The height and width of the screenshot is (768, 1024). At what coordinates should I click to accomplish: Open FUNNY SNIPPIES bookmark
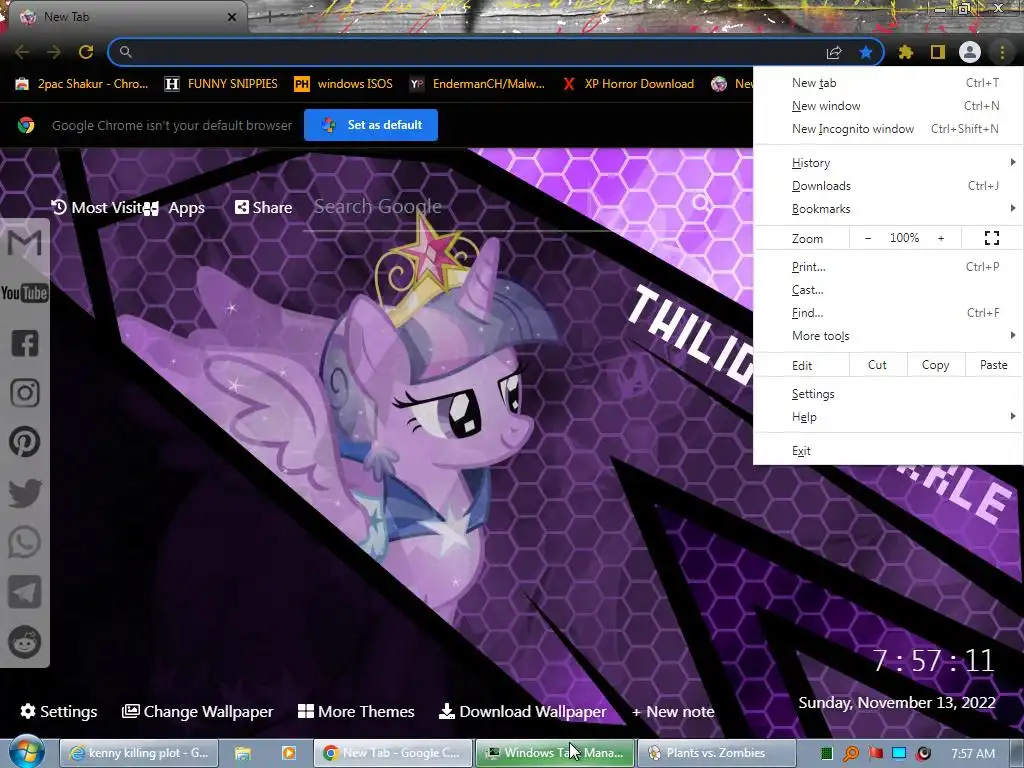221,84
